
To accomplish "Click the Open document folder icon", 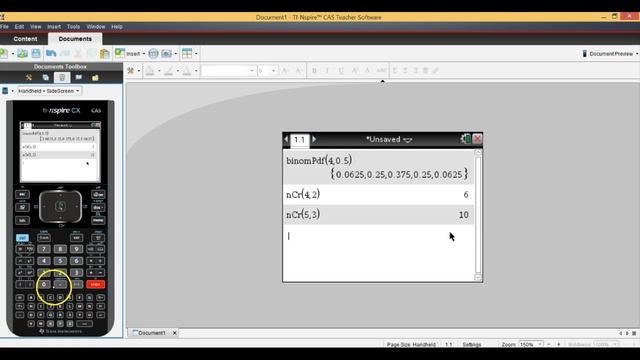I will (22, 53).
